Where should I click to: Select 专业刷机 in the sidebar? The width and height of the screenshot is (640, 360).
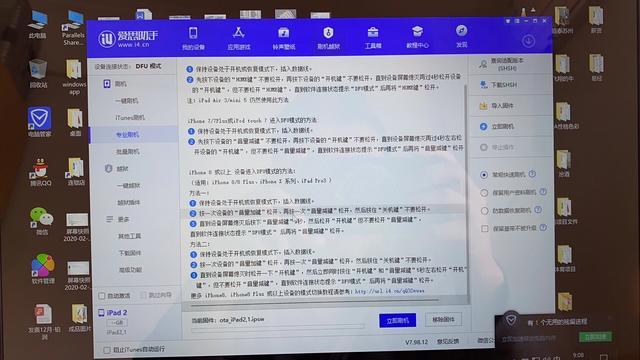[x=128, y=135]
